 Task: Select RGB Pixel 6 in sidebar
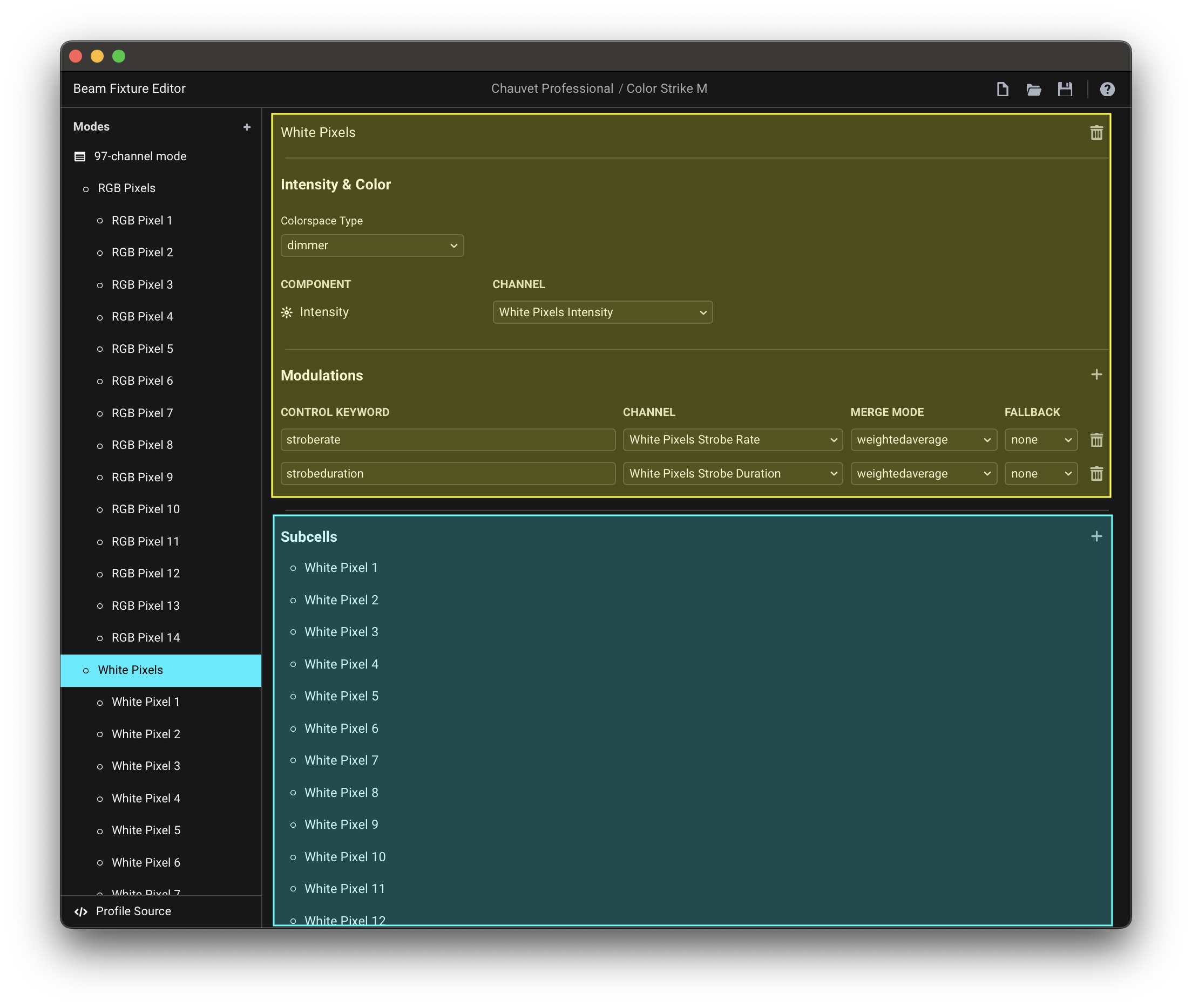tap(161, 380)
